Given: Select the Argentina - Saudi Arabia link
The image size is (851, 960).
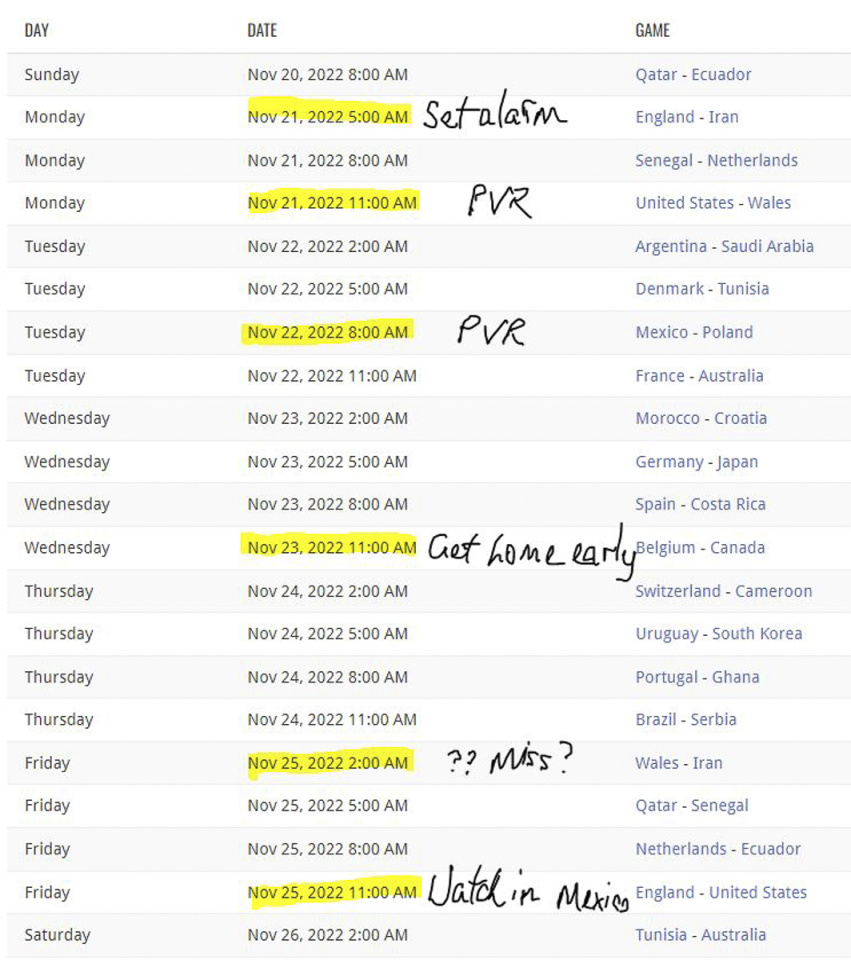Looking at the screenshot, I should tap(724, 246).
